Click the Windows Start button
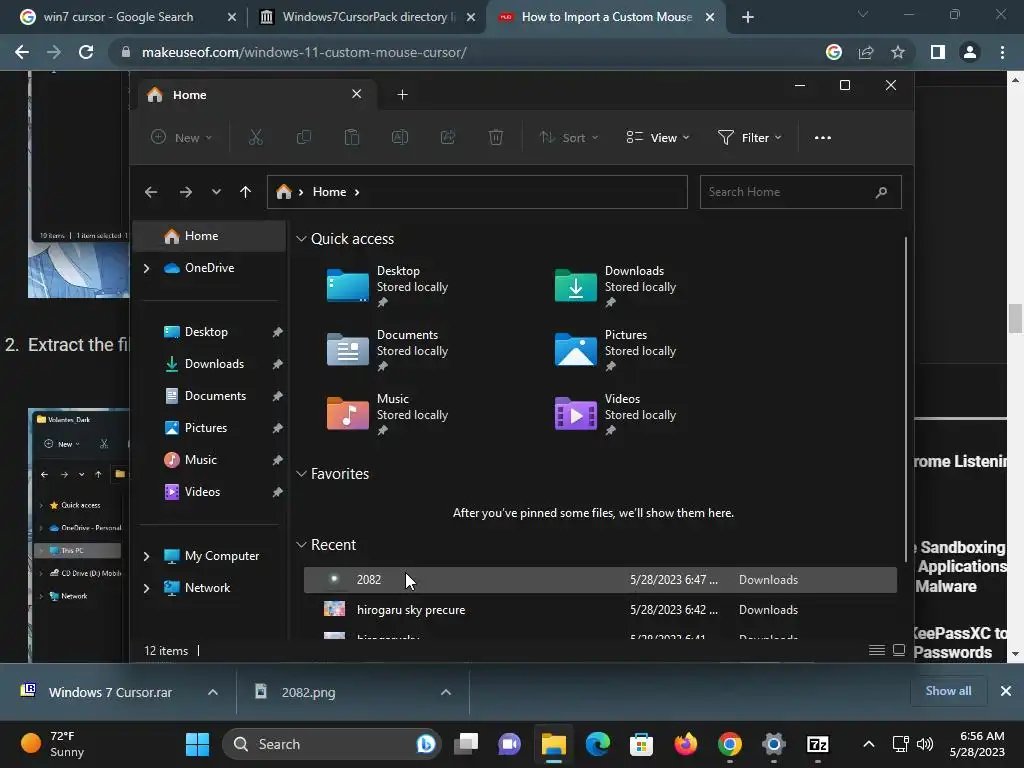 pos(197,744)
